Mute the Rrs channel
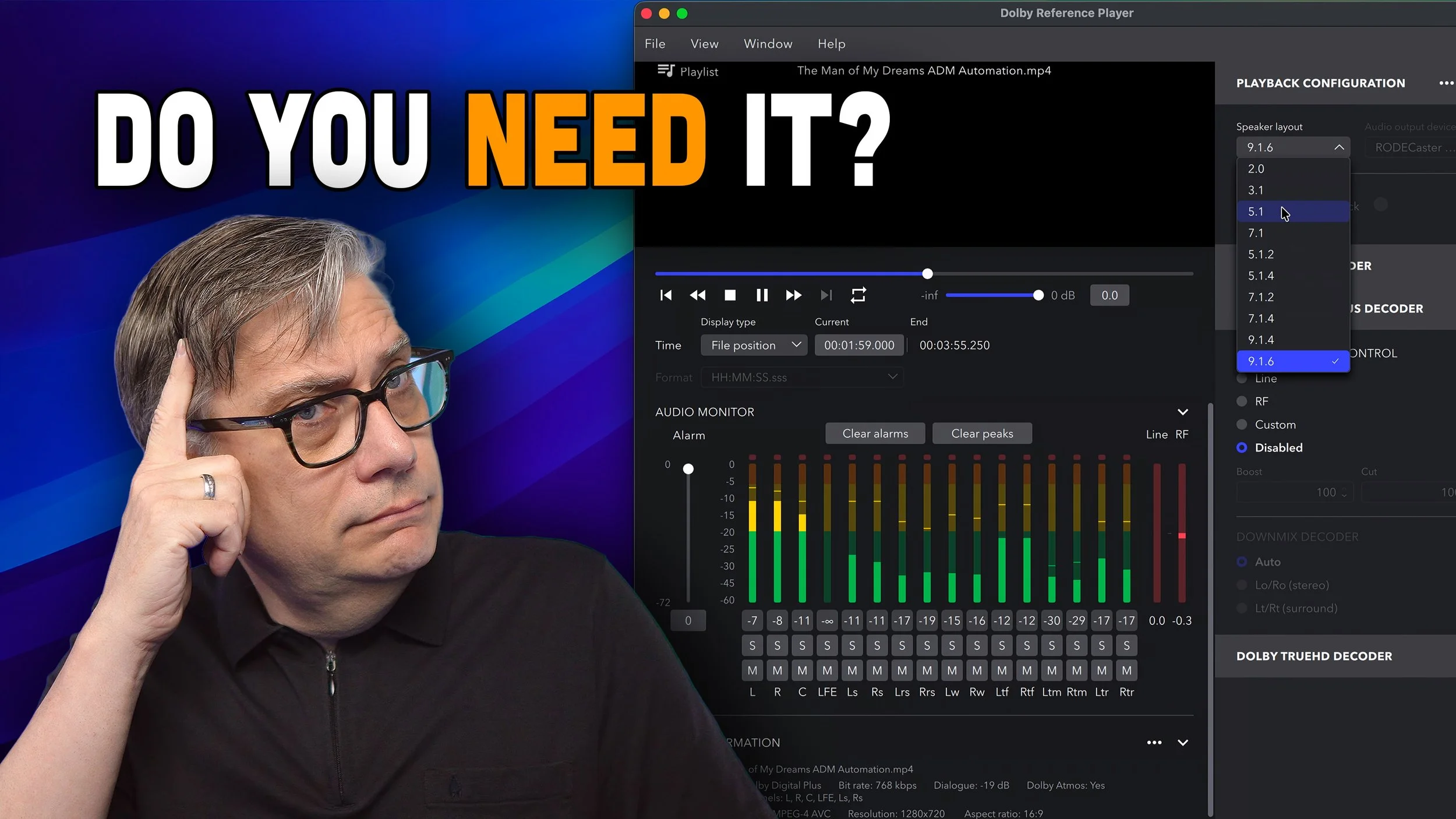 tap(927, 670)
